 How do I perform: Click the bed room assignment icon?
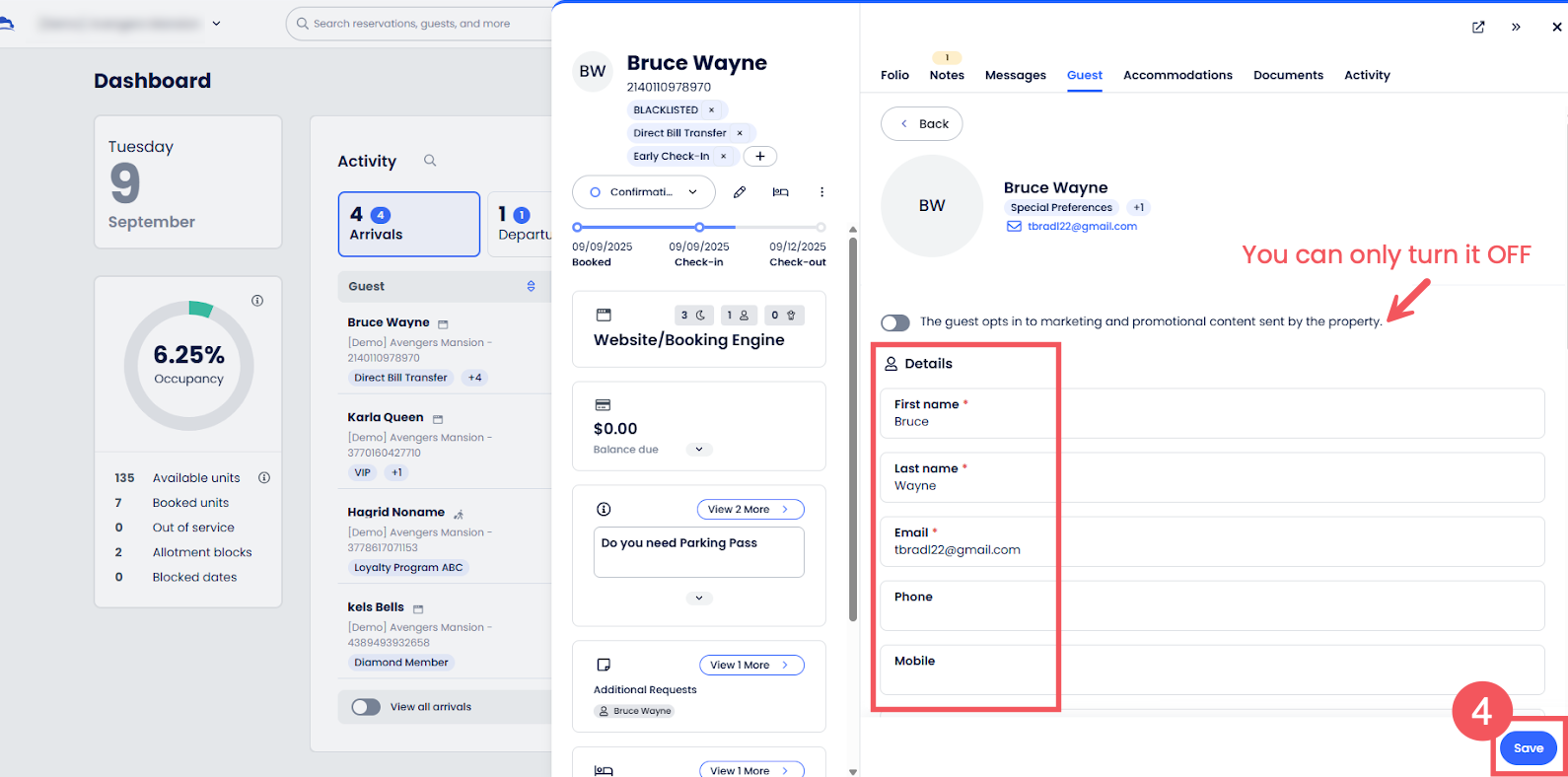[x=780, y=192]
